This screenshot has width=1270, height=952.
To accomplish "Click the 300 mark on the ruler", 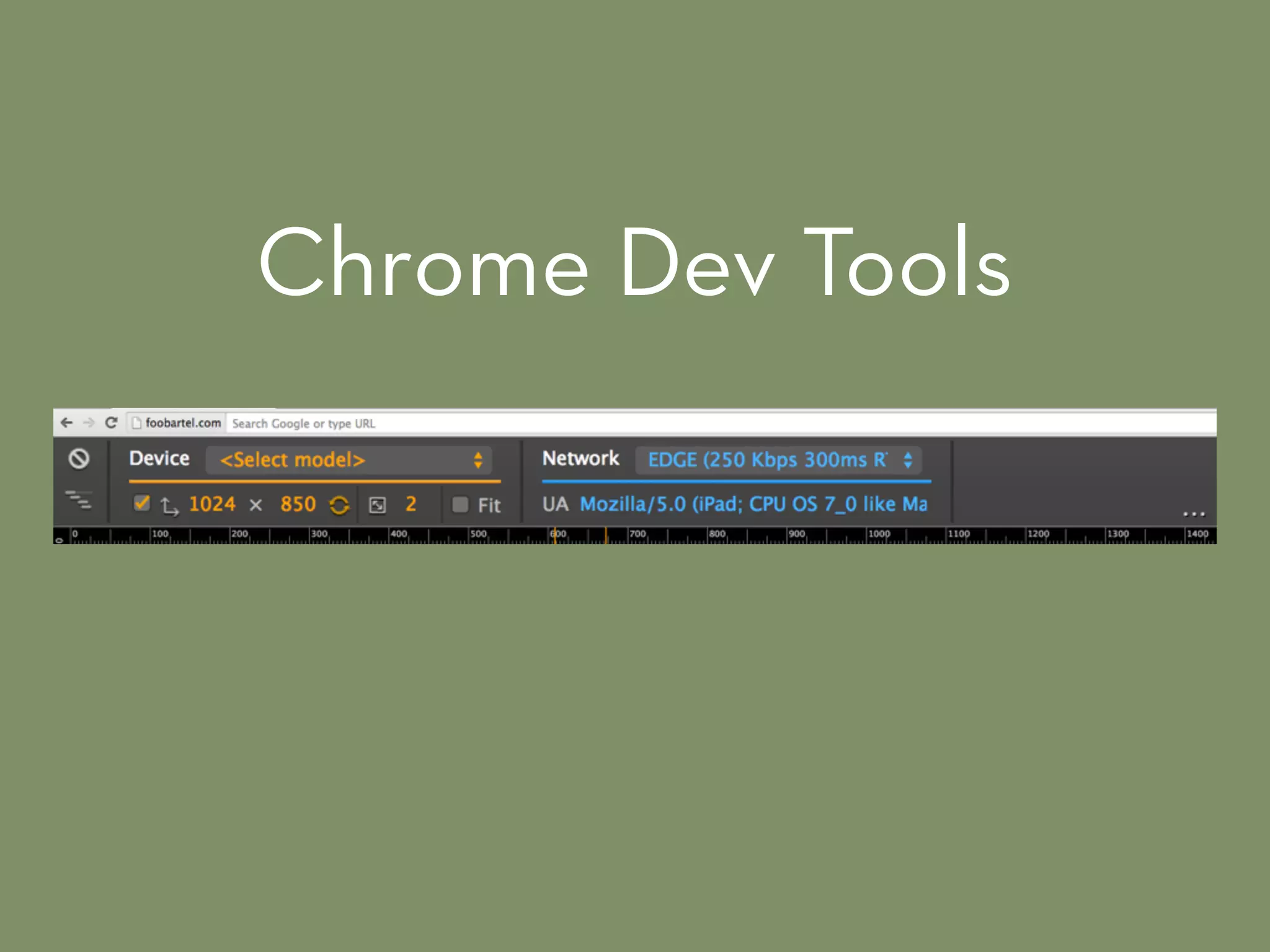I will 319,534.
